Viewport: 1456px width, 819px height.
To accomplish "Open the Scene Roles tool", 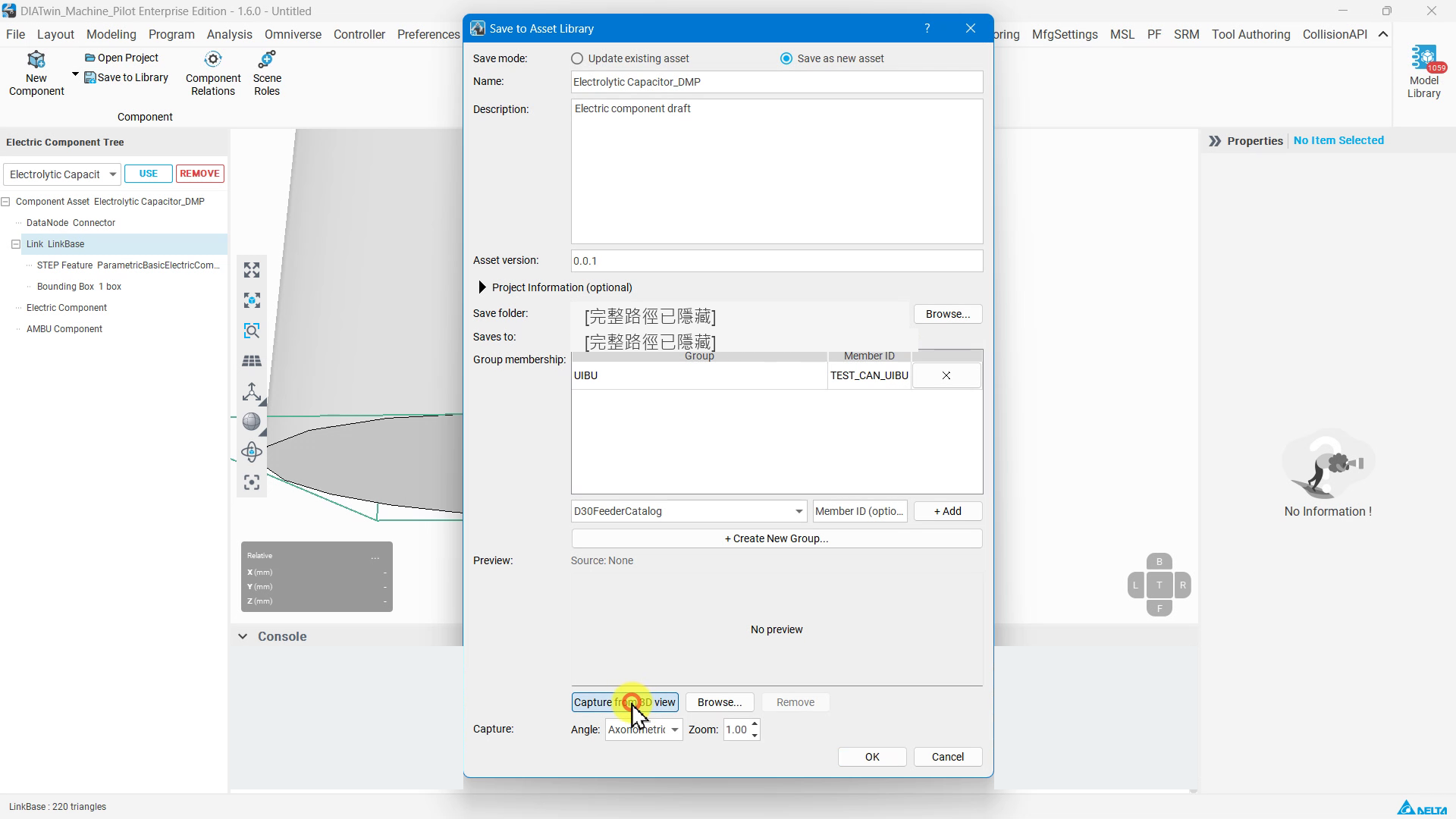I will pos(267,74).
